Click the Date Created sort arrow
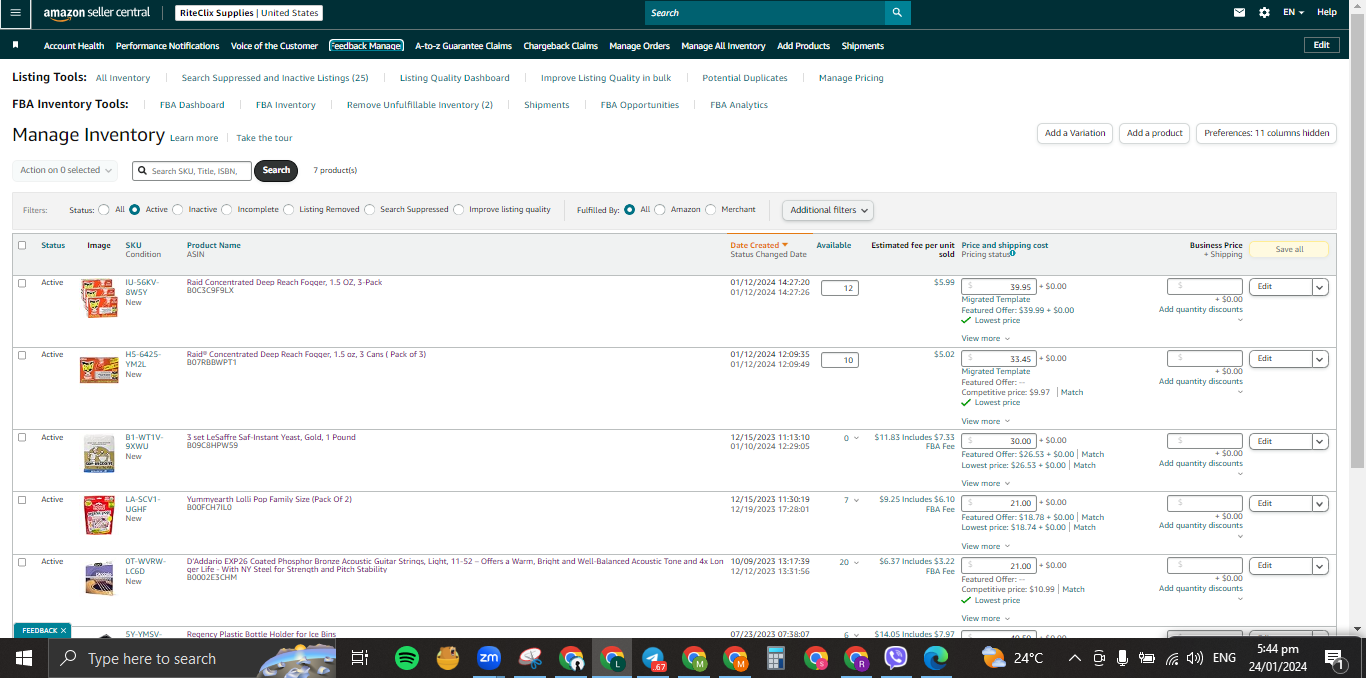Screen dimensions: 1366x678 click(785, 245)
